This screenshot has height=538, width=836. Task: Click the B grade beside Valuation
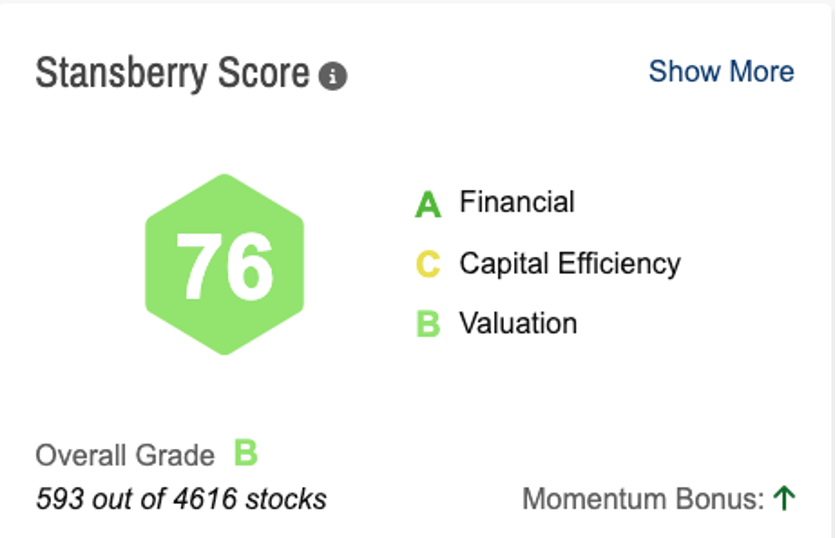[x=428, y=325]
